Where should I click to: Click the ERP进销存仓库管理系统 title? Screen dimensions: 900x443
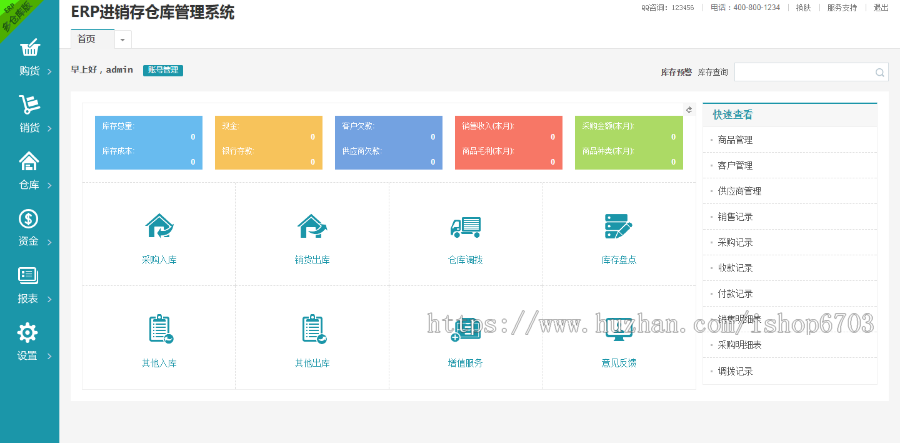(153, 12)
